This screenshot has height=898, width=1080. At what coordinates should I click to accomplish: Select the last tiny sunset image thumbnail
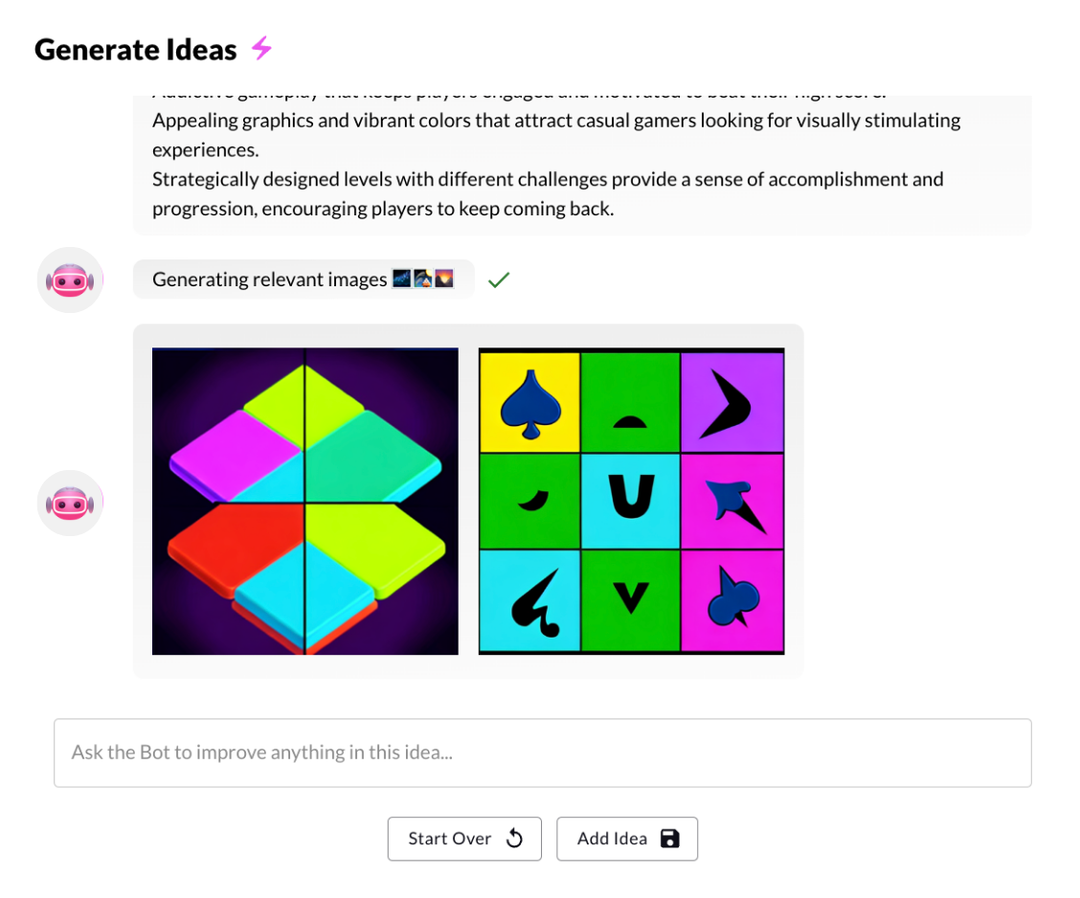[444, 278]
